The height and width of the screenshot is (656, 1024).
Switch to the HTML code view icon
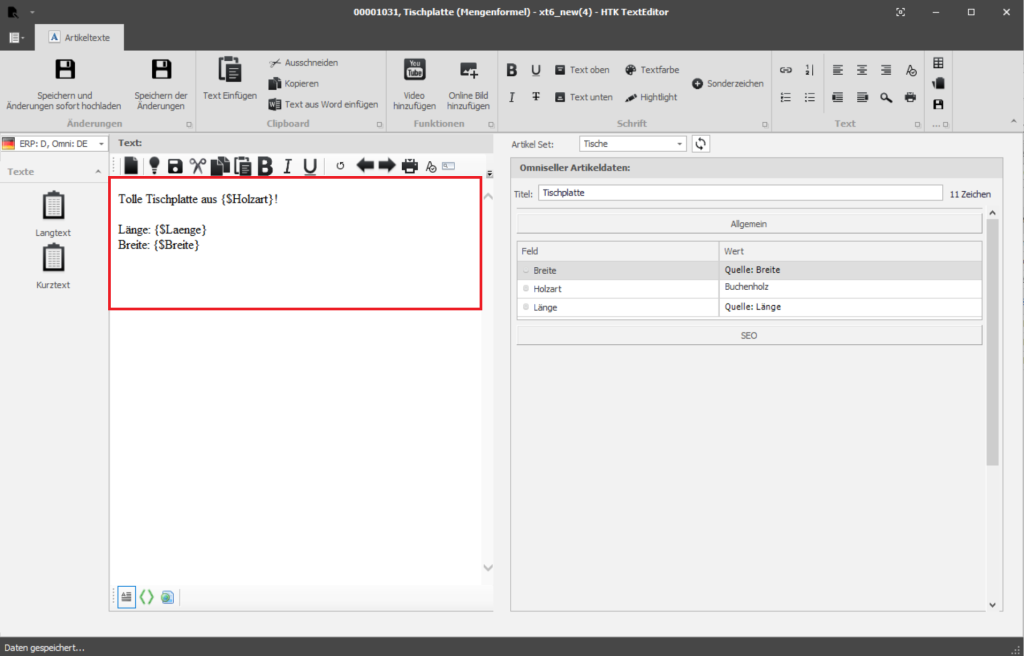(x=146, y=597)
